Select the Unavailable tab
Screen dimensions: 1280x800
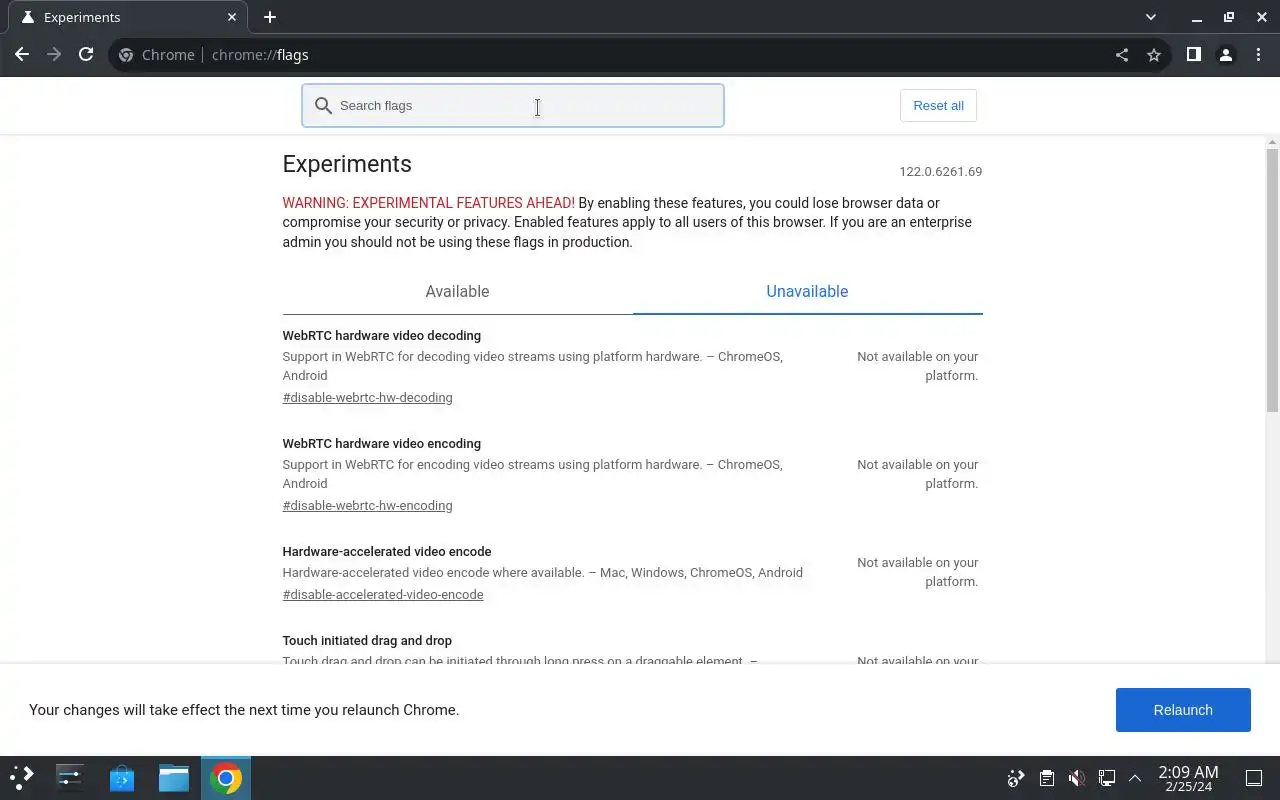[x=807, y=292]
